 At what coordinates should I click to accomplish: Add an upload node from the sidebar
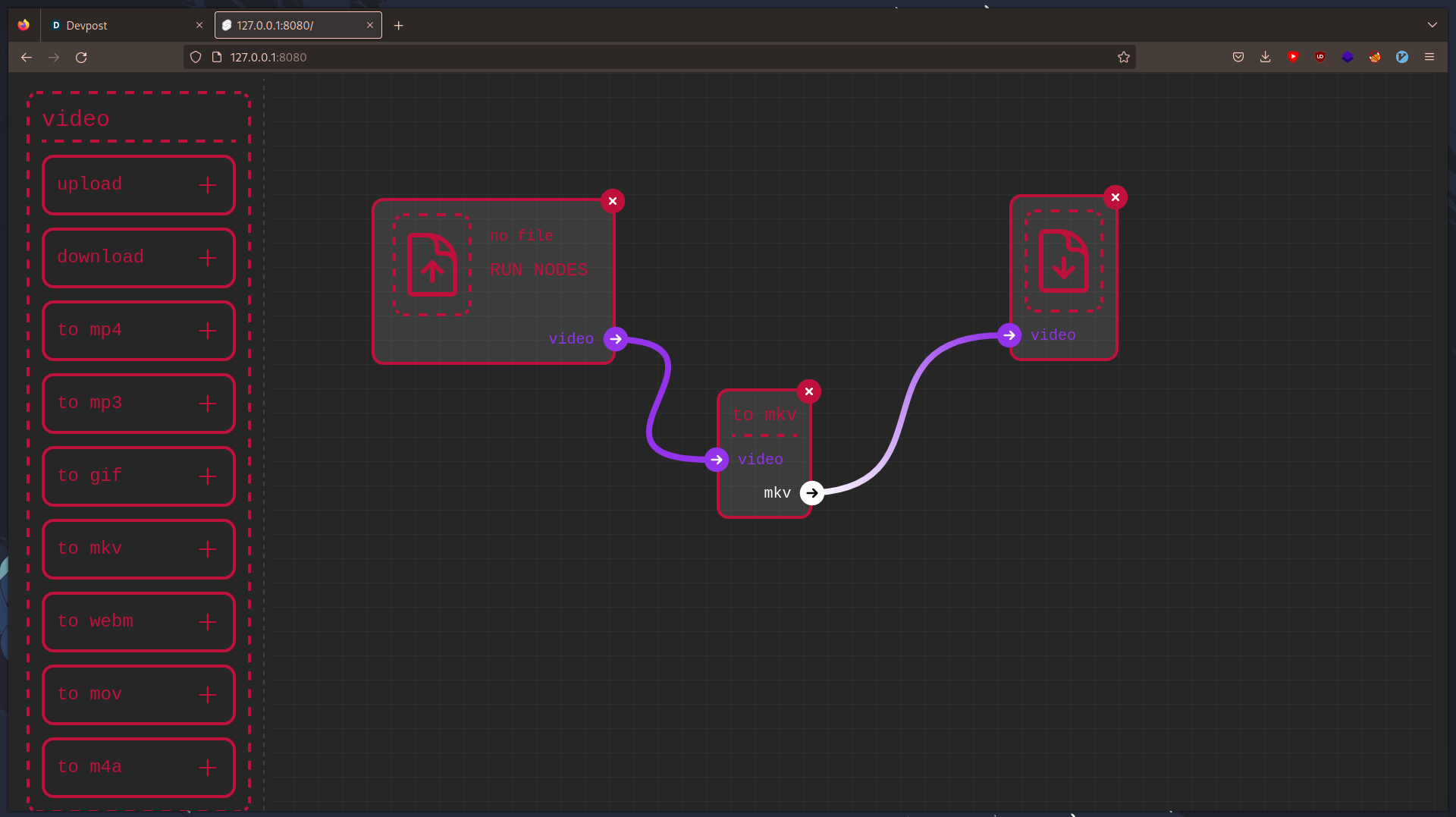(139, 185)
